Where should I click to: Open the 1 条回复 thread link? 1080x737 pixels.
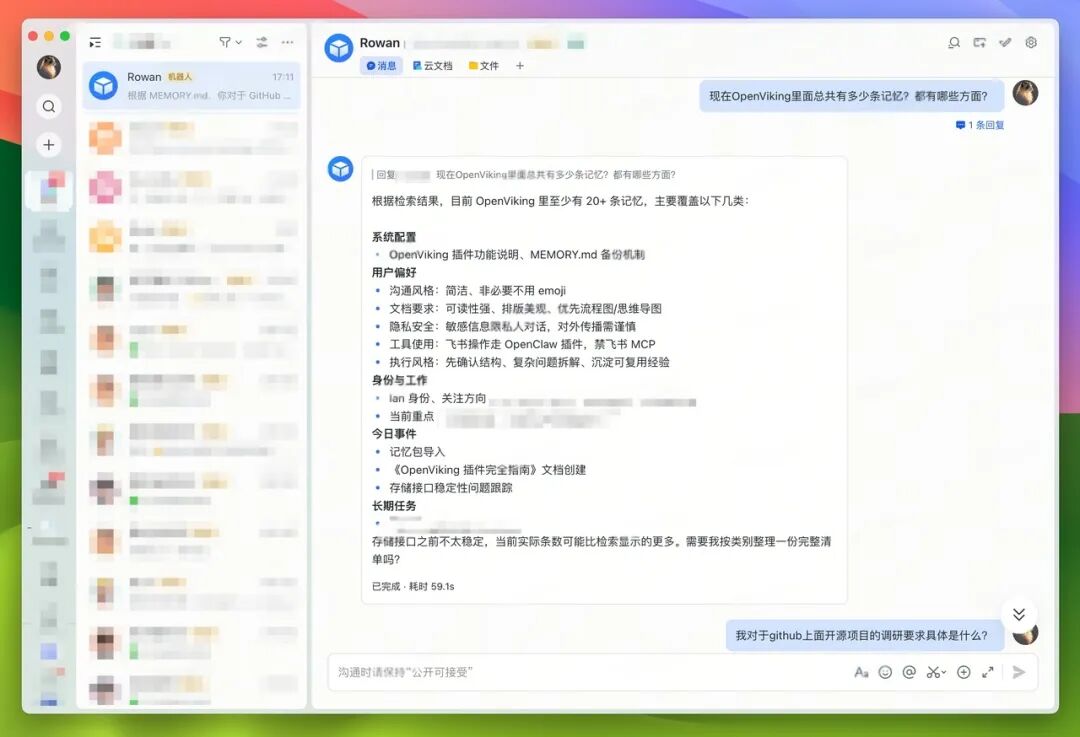(x=979, y=125)
